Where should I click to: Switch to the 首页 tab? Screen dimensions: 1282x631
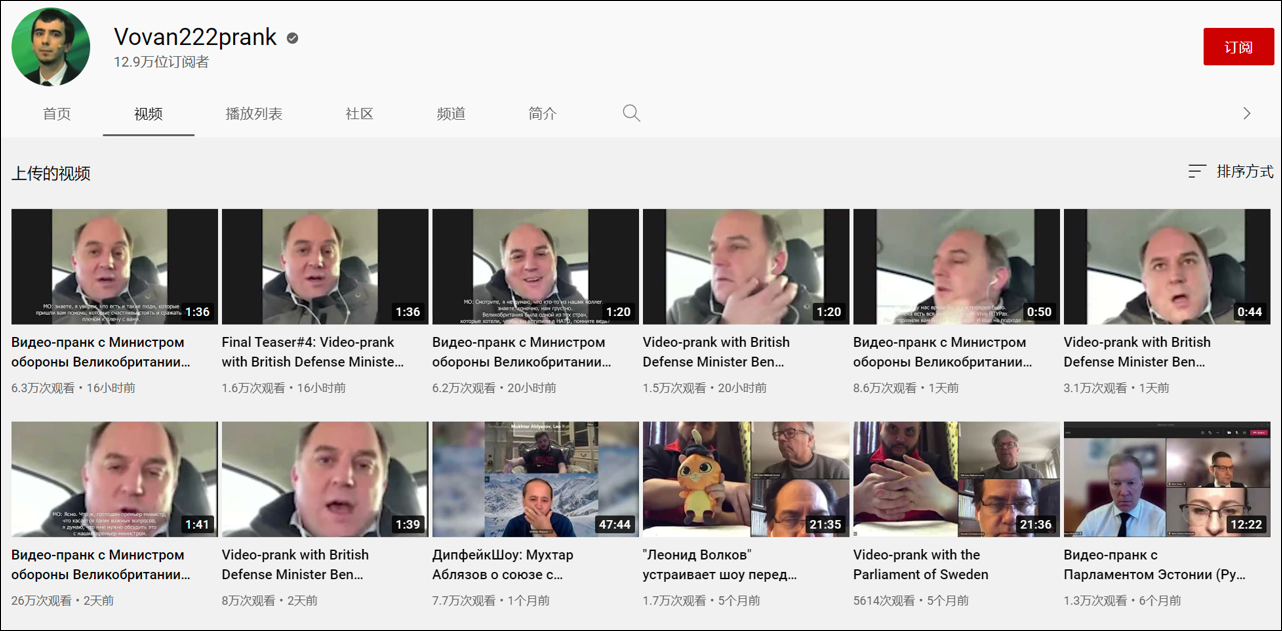click(x=57, y=114)
